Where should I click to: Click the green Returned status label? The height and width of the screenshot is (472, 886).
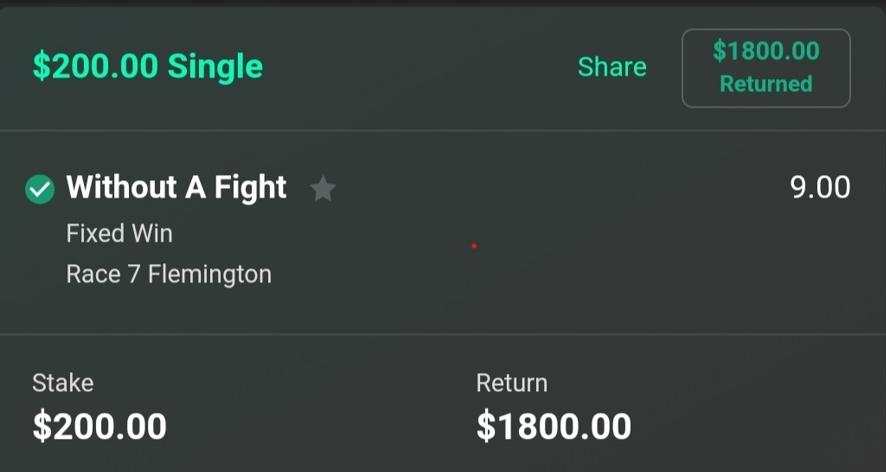(766, 84)
